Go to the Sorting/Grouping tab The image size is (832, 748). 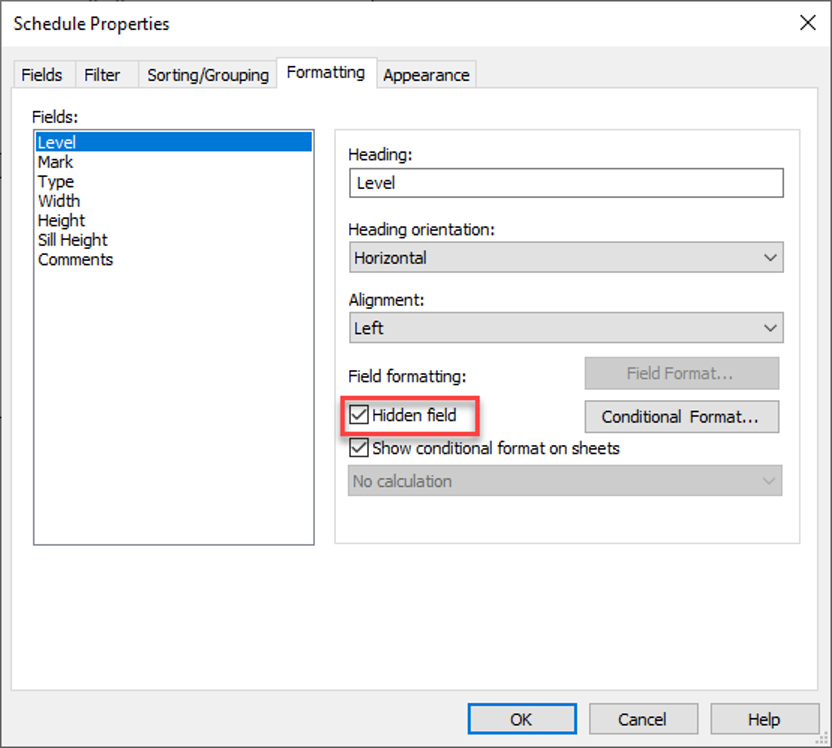(208, 75)
